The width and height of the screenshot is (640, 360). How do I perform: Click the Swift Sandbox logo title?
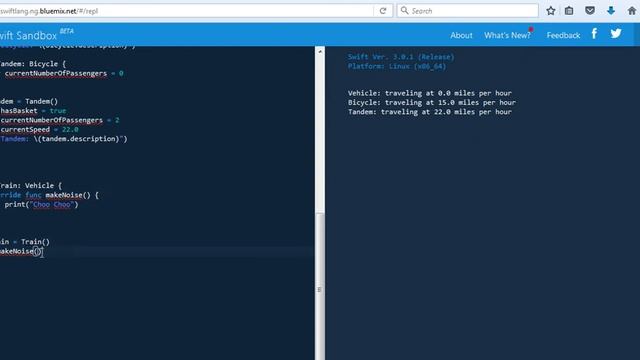[29, 36]
